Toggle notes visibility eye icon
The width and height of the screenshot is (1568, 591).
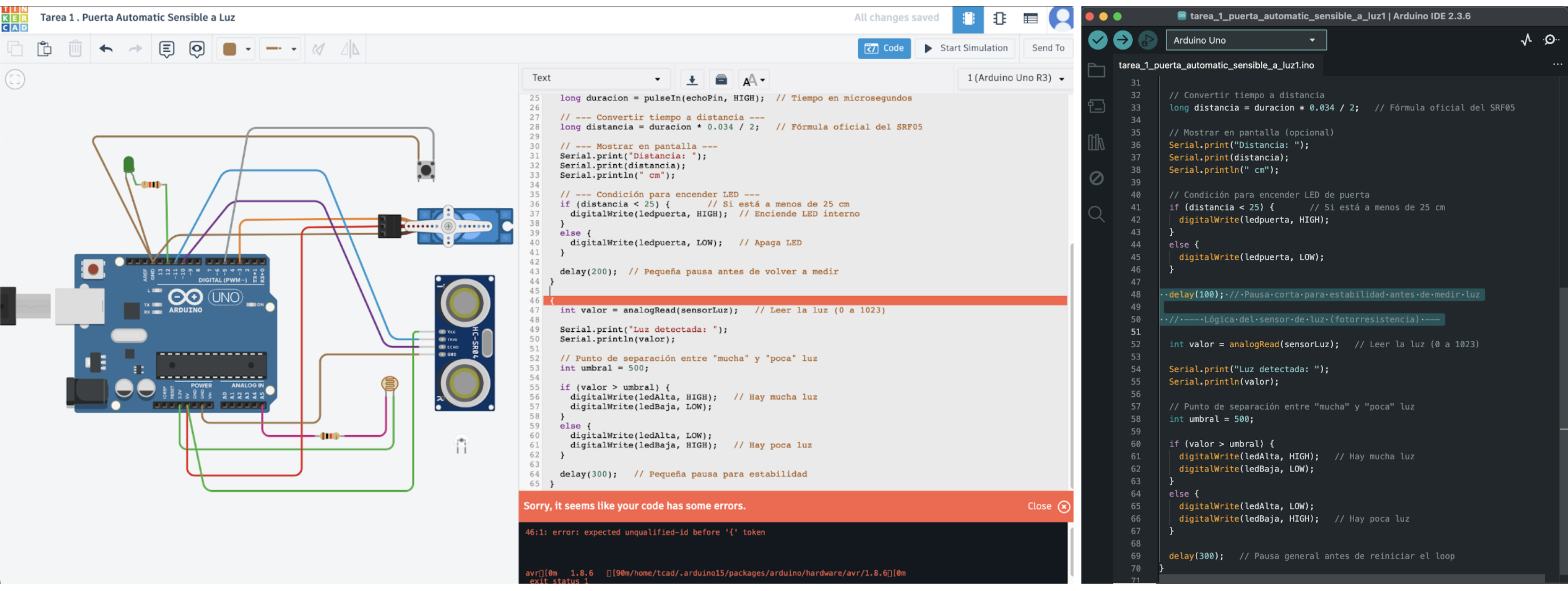click(197, 49)
